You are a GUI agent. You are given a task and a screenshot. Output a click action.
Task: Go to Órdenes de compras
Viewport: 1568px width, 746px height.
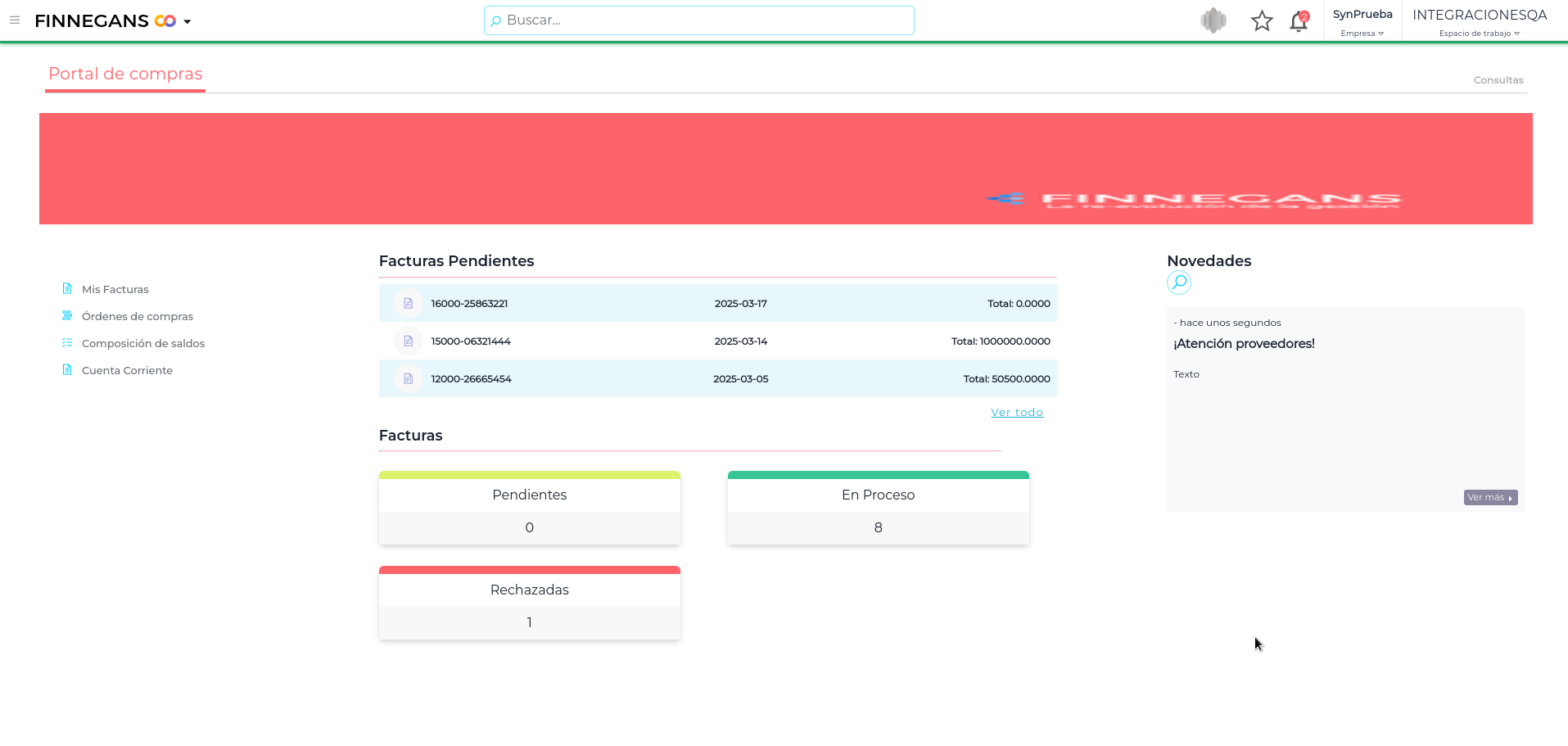(x=137, y=316)
